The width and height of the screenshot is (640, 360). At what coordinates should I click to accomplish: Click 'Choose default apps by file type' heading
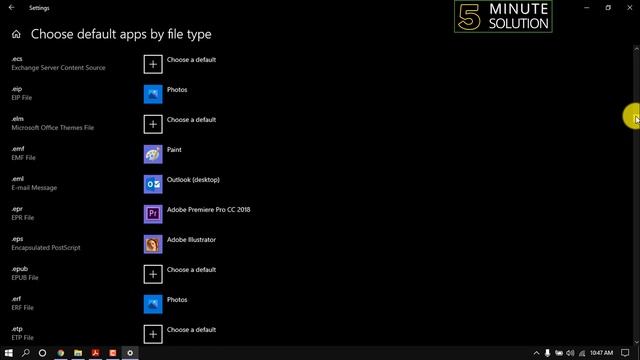point(121,34)
